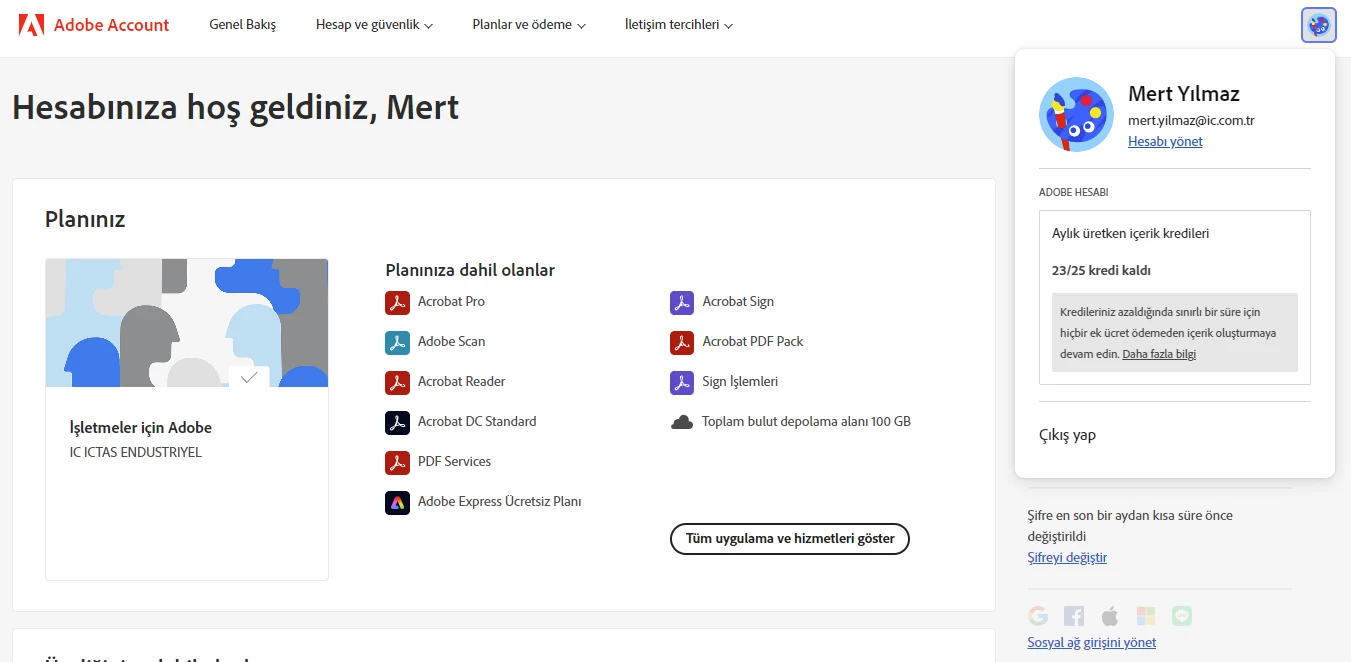Click the Adobe Scan app icon

click(x=397, y=342)
